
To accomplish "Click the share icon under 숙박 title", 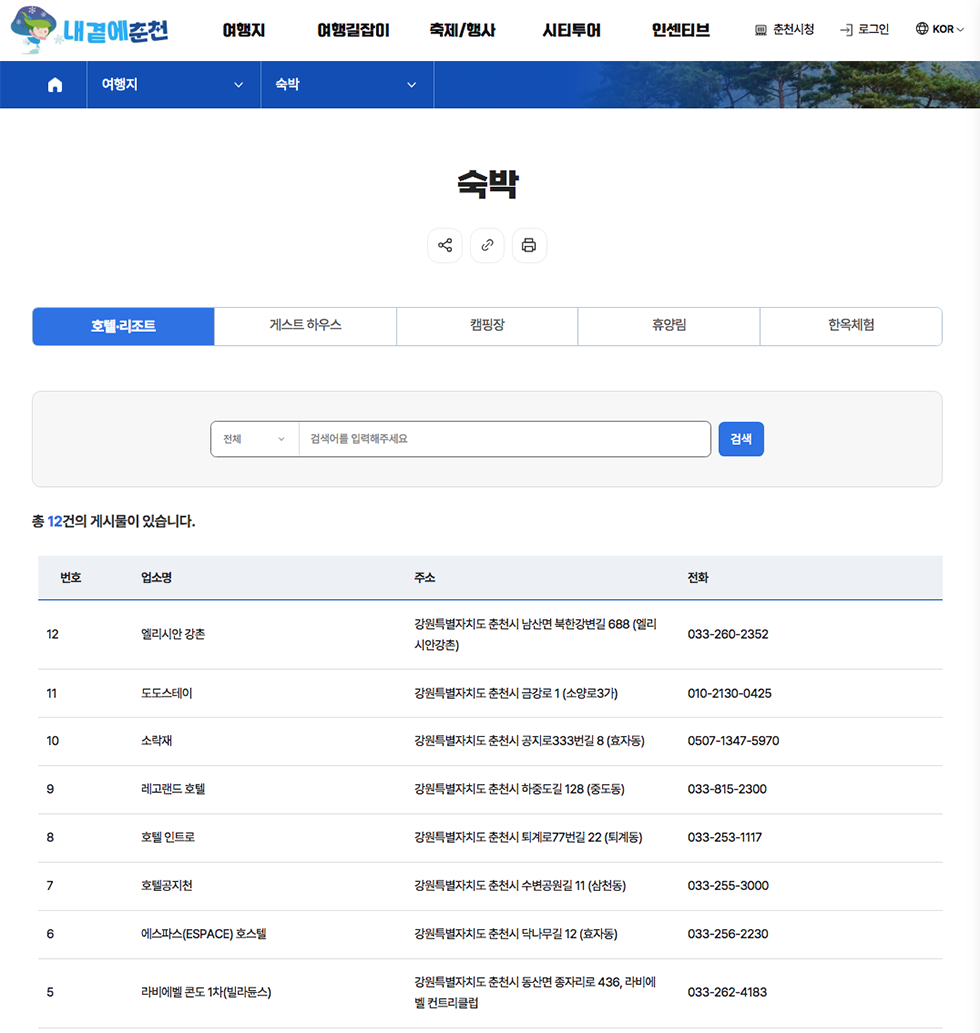I will [445, 245].
